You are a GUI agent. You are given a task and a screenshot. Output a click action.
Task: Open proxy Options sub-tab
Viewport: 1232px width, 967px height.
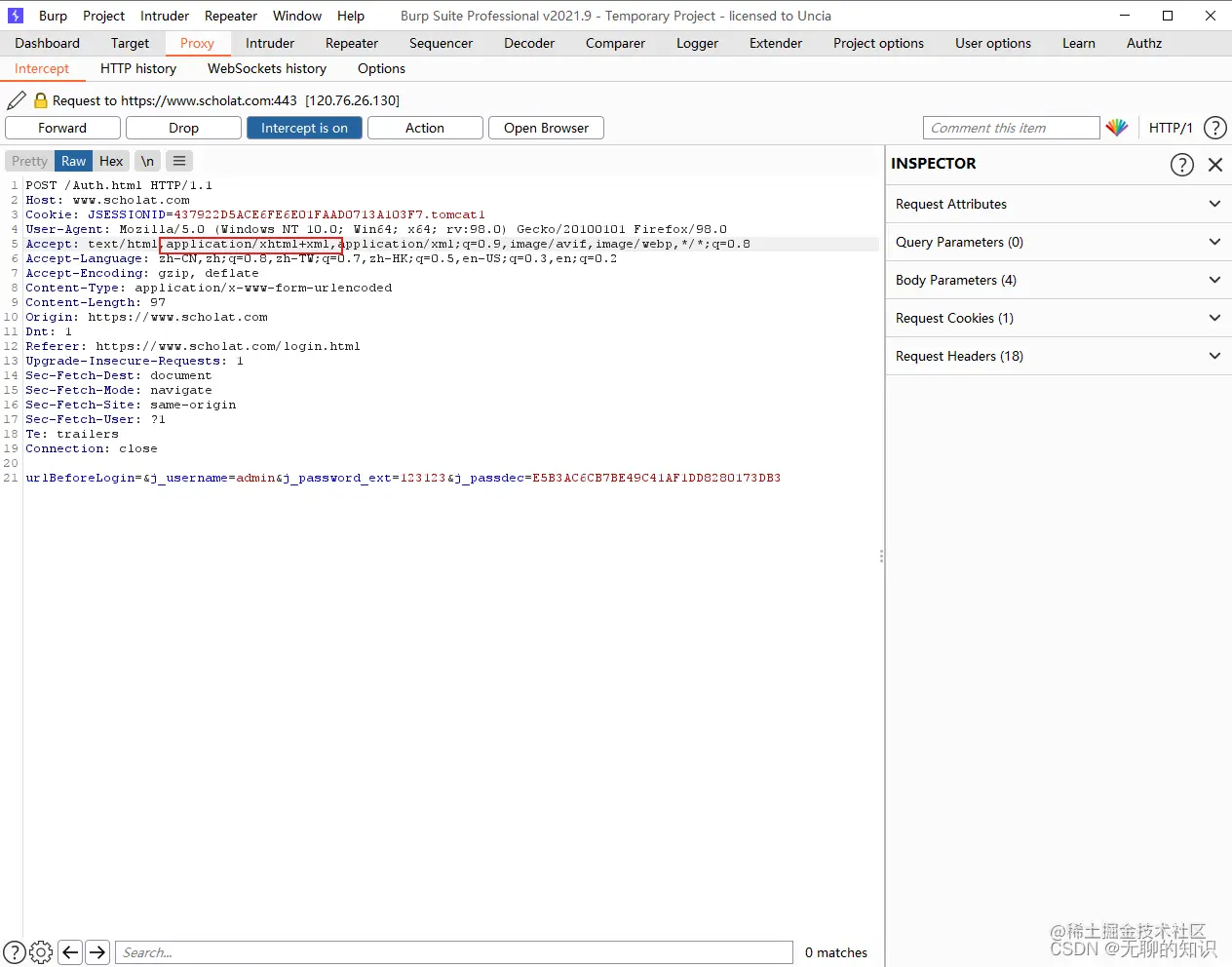coord(381,68)
